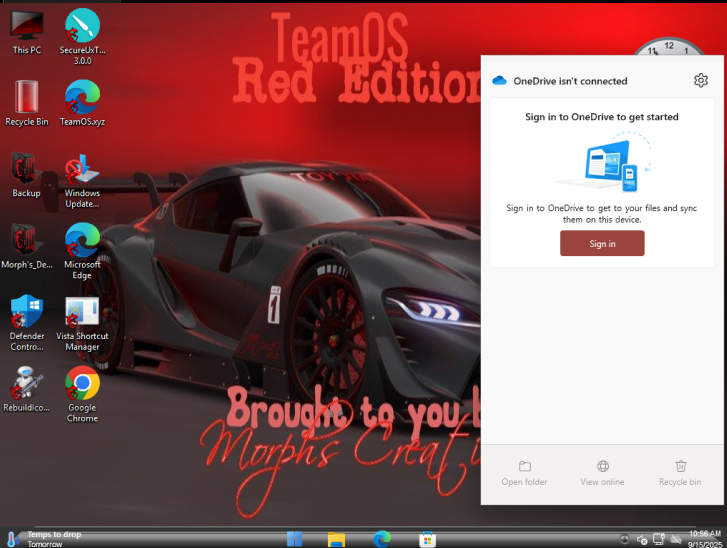Select the Vista Shortcut Manager icon
Viewport: 727px width, 548px height.
pos(83,323)
